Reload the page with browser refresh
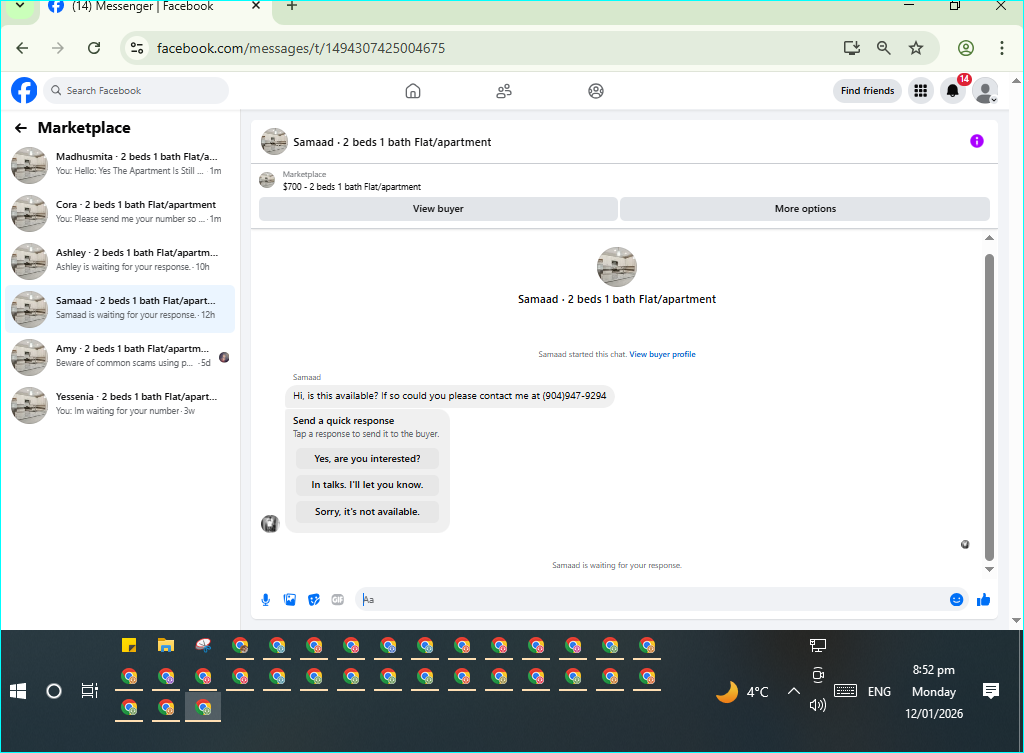The image size is (1024, 753). (x=94, y=48)
